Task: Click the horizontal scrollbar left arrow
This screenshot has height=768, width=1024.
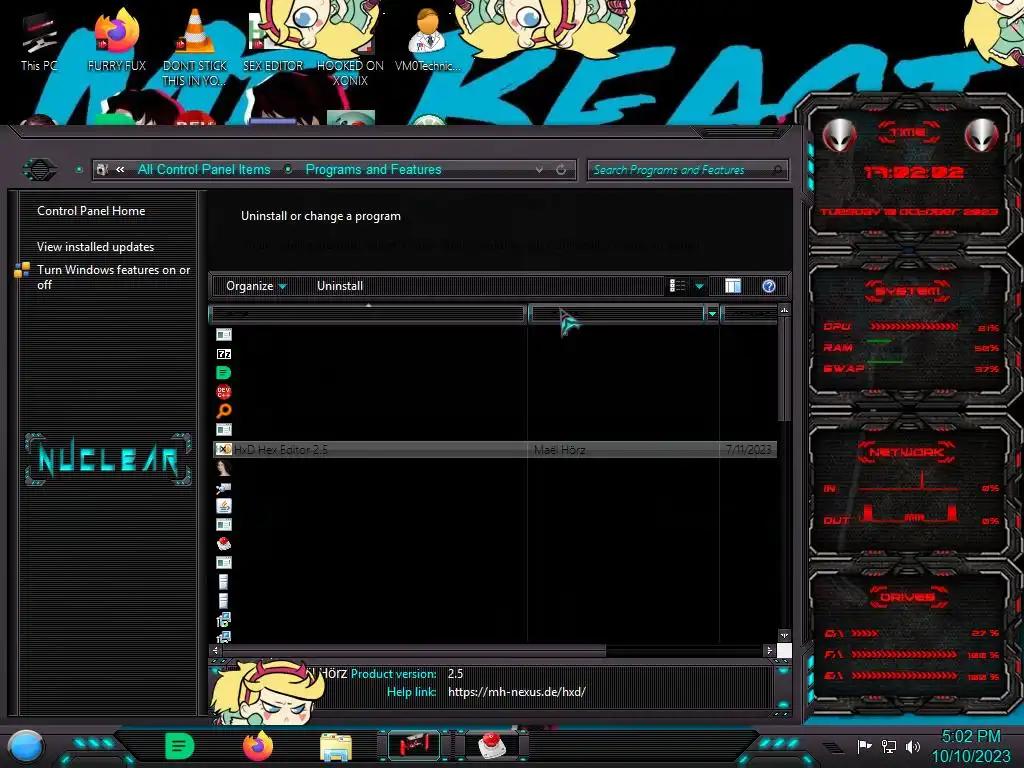Action: click(216, 650)
